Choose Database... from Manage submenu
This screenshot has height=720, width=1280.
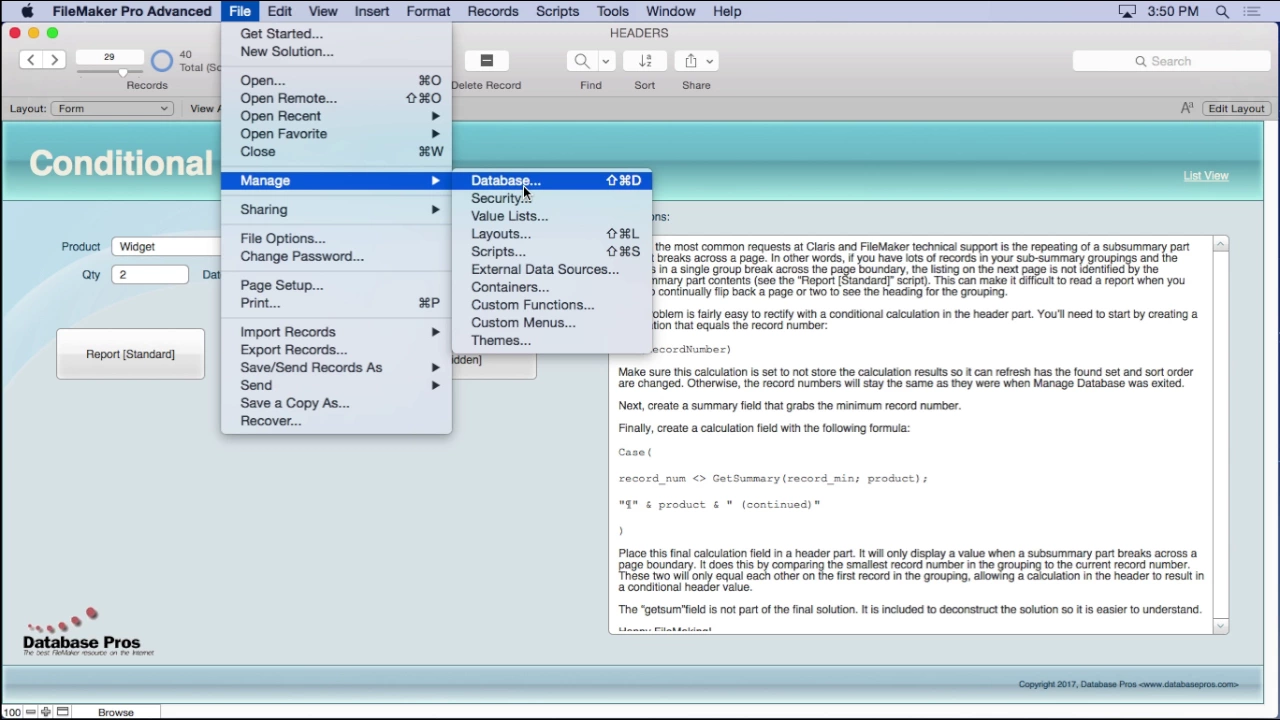click(x=552, y=181)
